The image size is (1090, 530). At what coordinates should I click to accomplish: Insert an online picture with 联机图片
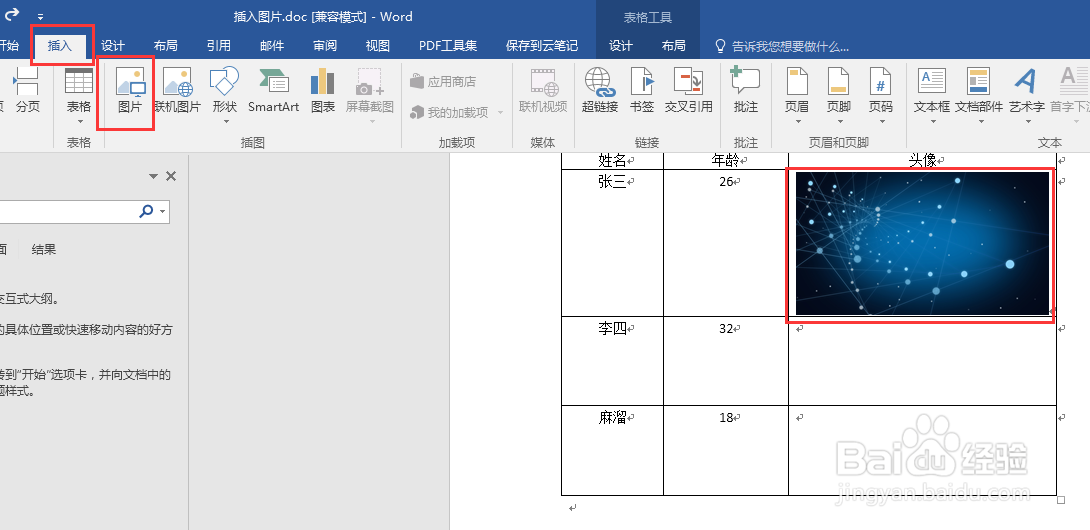point(177,91)
